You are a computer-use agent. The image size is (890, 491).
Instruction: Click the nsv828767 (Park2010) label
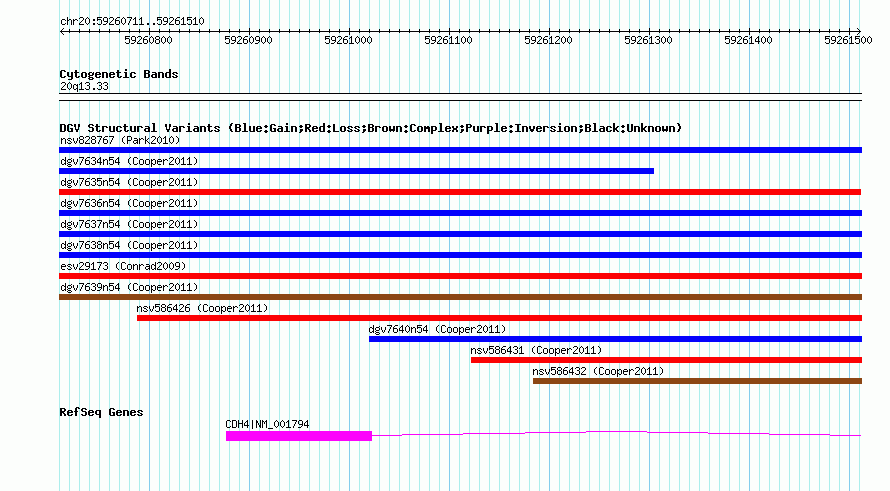pyautogui.click(x=120, y=140)
